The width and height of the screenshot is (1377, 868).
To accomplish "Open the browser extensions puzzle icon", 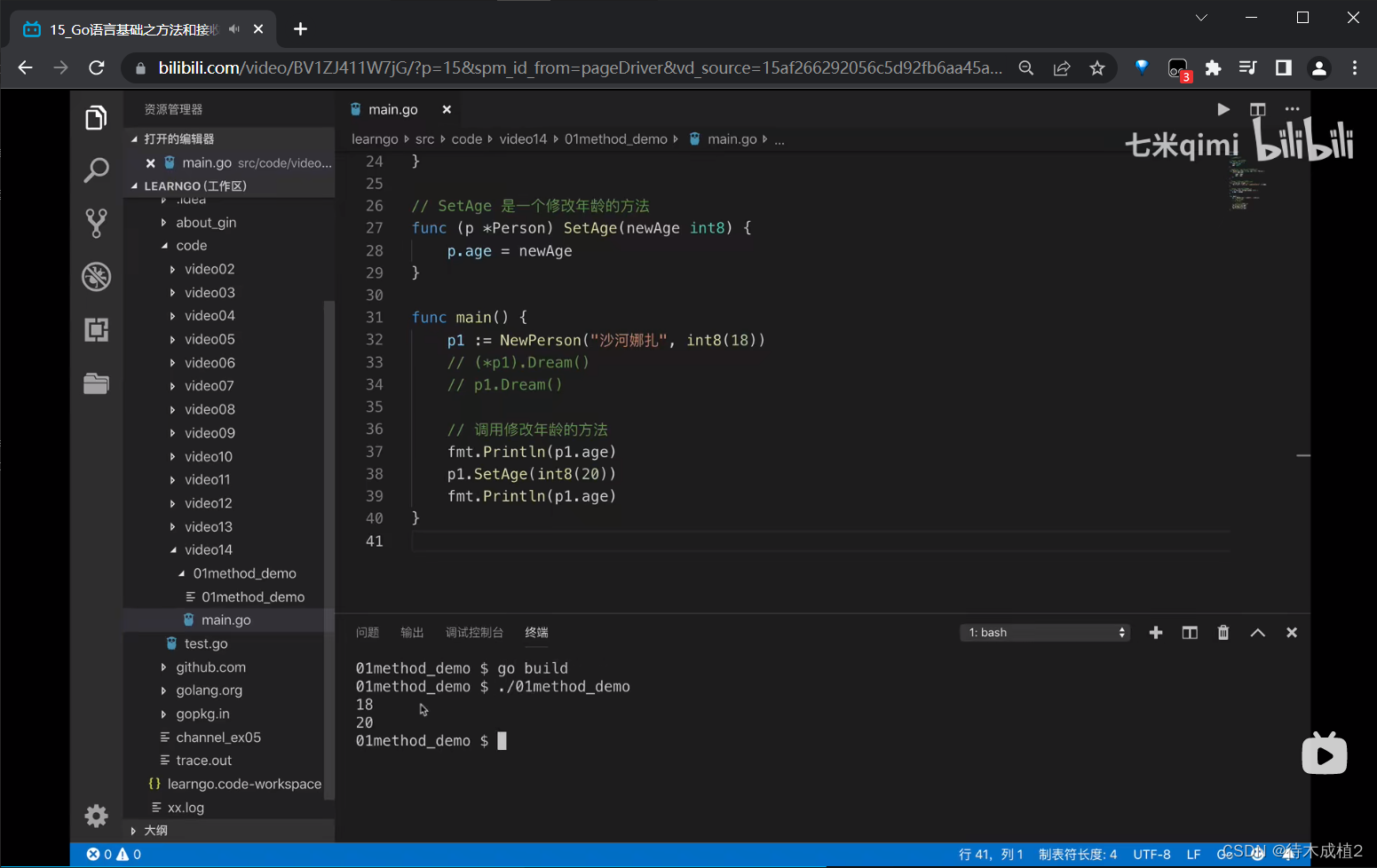I will 1213,67.
